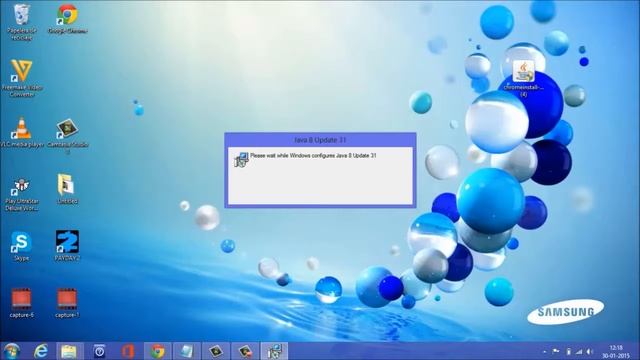
Task: Launch Microsoft Office from the taskbar
Action: tap(128, 351)
